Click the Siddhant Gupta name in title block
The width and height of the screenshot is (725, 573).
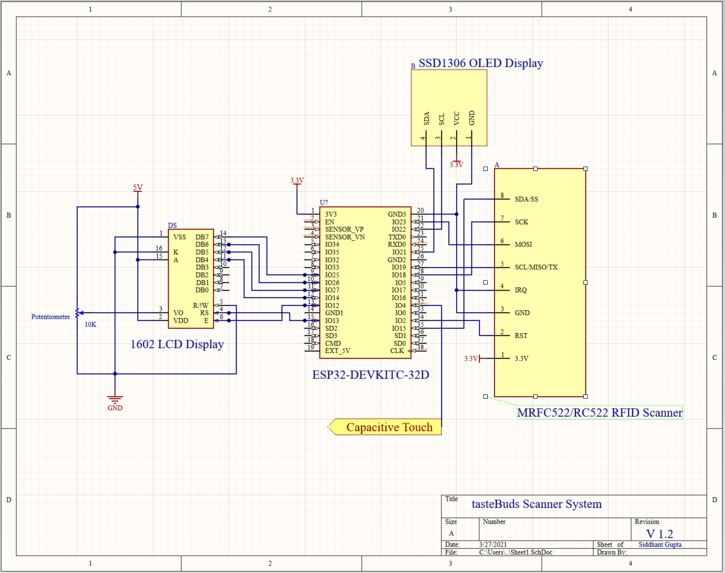(660, 544)
